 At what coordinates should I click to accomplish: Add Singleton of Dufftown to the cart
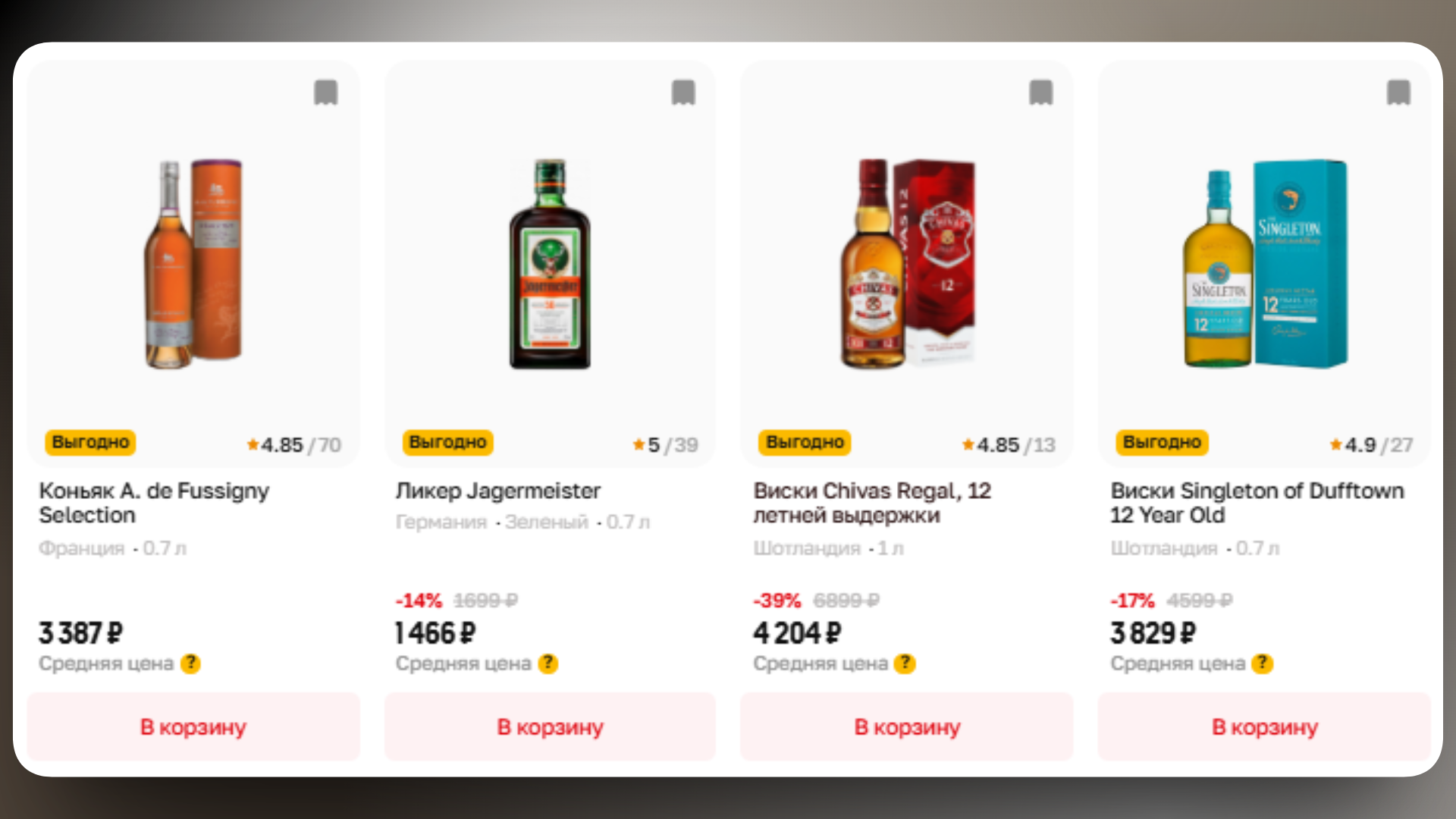point(1263,726)
